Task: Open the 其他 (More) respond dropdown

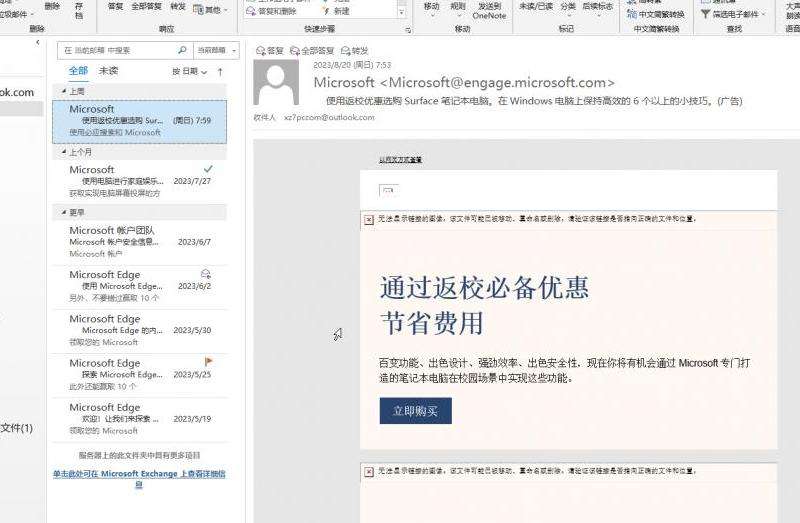Action: click(x=211, y=10)
